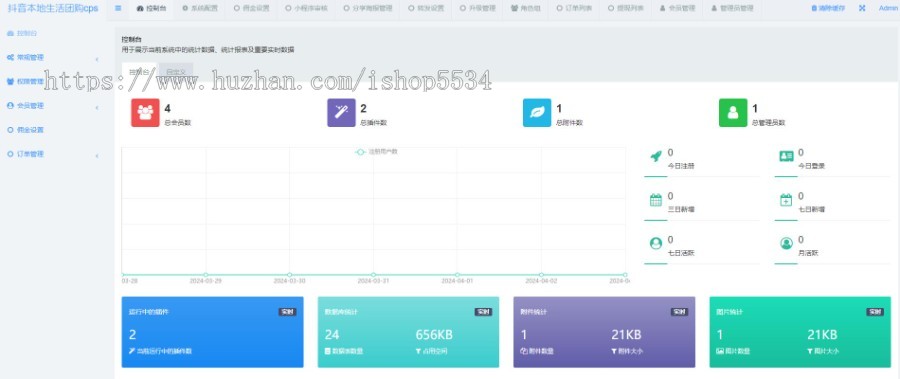900x379 pixels.
Task: Open 权限管理 in the sidebar
Action: (30, 82)
